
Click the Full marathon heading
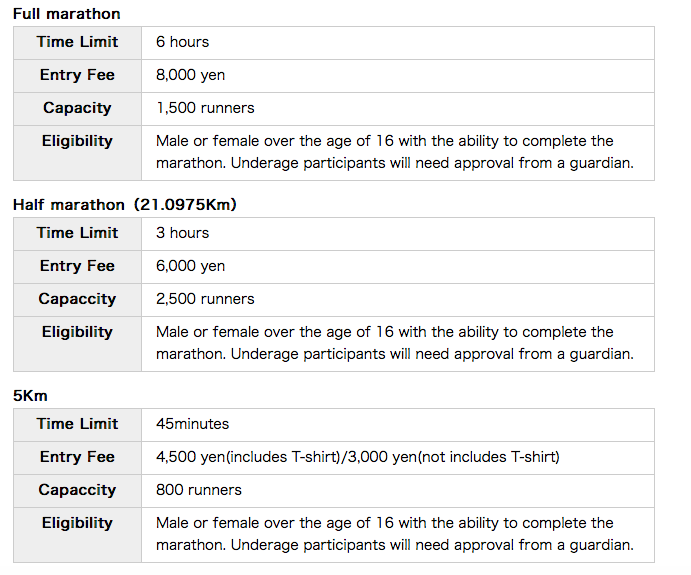[x=67, y=14]
